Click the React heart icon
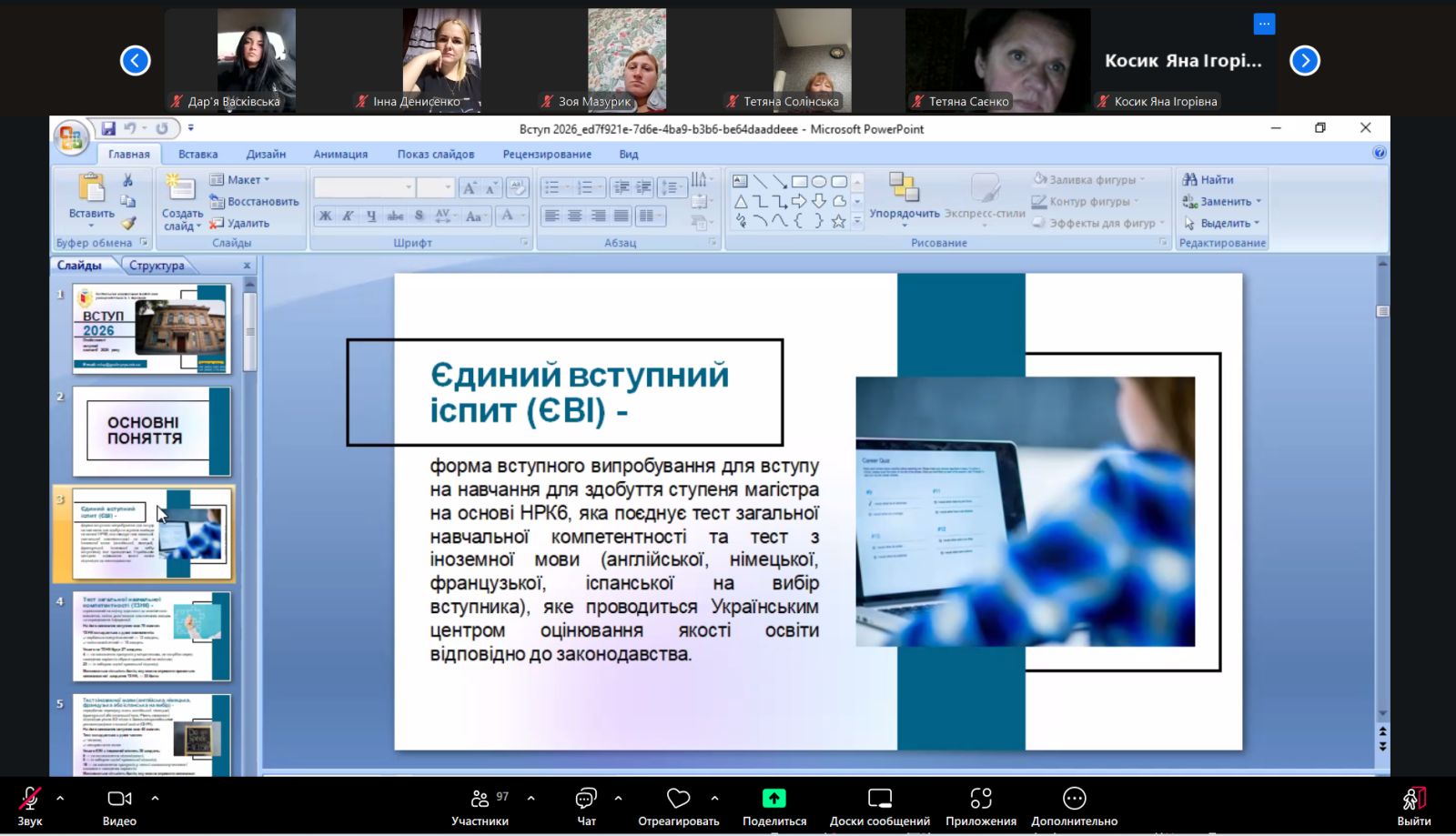The height and width of the screenshot is (836, 1456). 678,799
